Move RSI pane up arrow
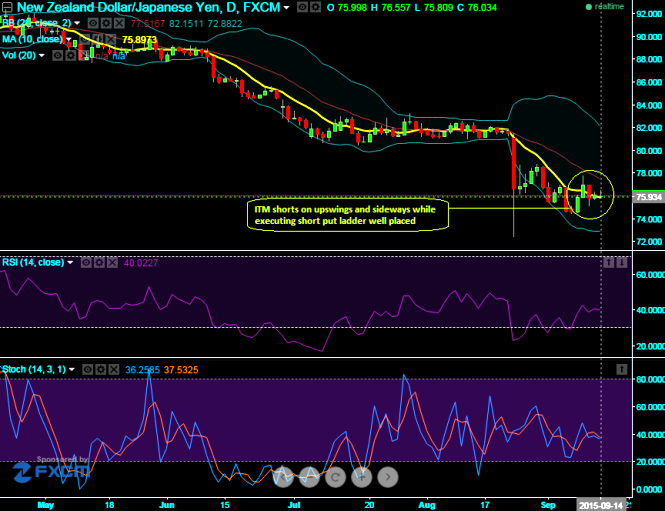Image resolution: width=665 pixels, height=511 pixels. click(609, 263)
